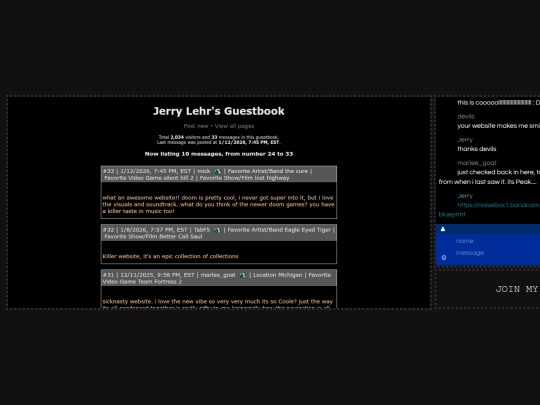Select the 'sicknasty website' message text
540x405 pixels.
coord(218,304)
